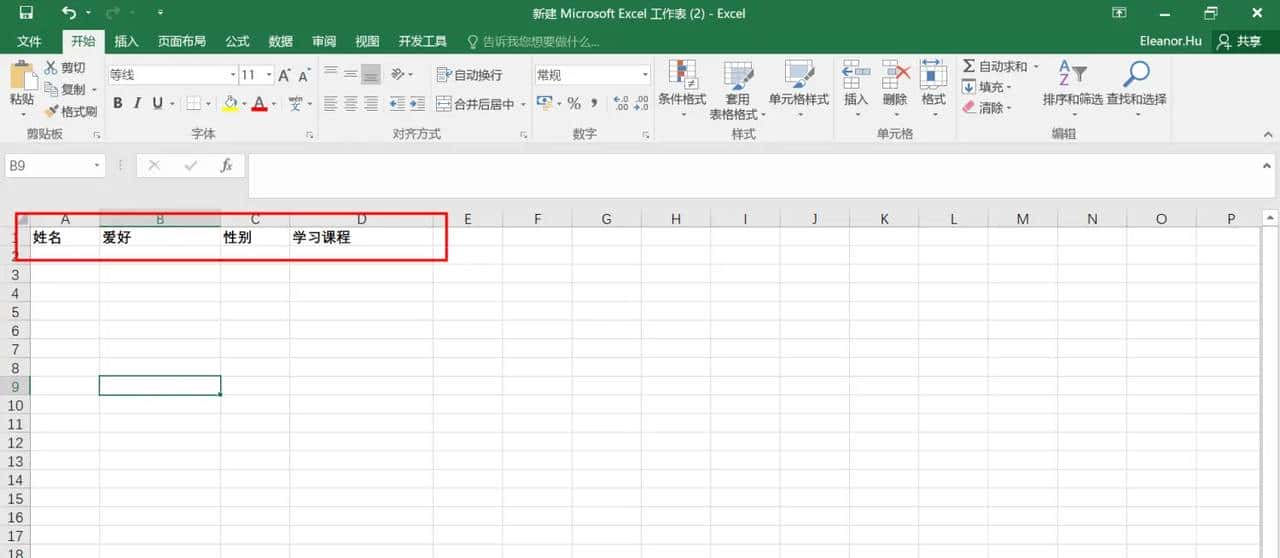1280x558 pixels.
Task: Cut selection with the 剪切 scissors
Action: (x=64, y=68)
